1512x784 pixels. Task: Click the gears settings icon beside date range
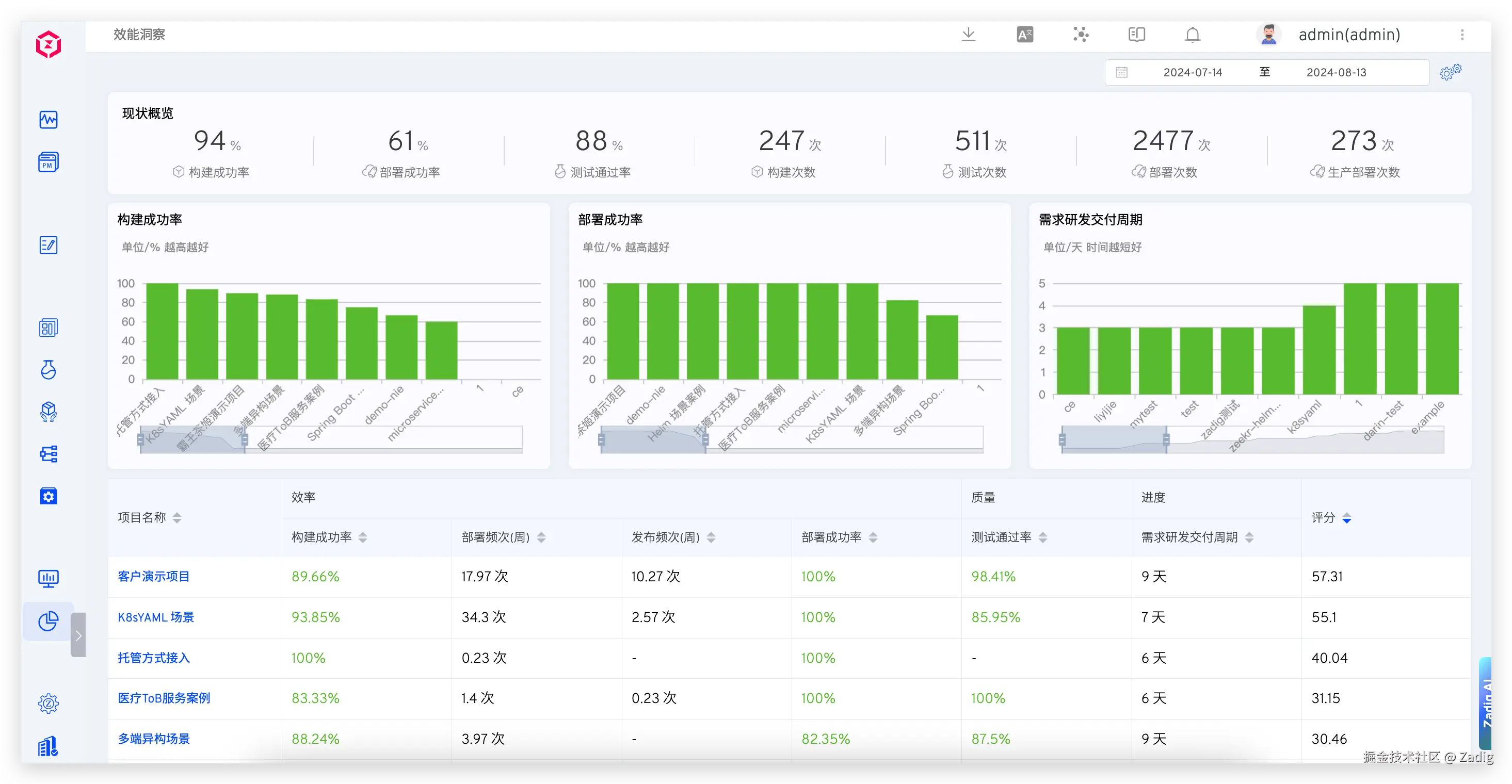pos(1451,72)
